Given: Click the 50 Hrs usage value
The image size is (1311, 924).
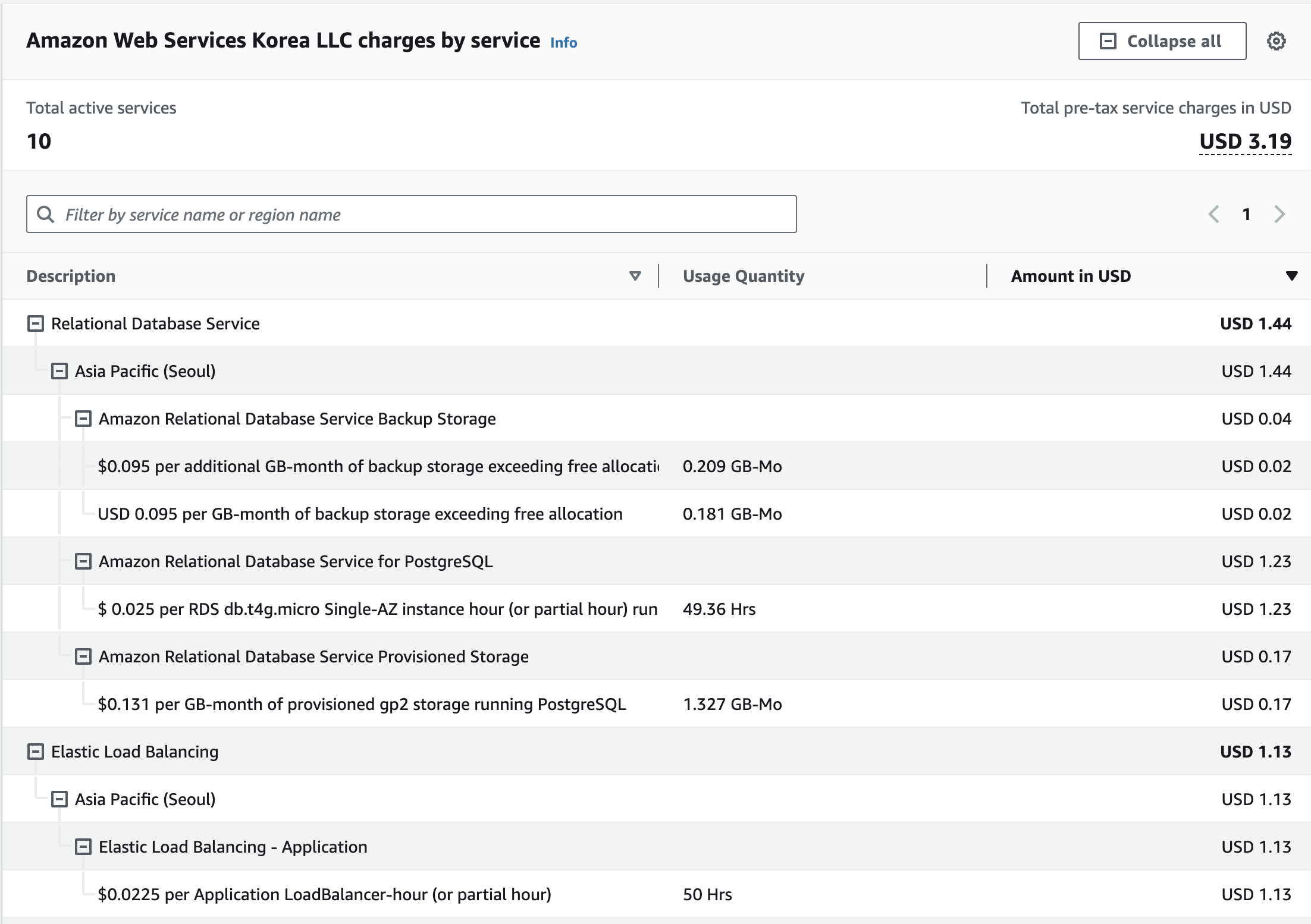Looking at the screenshot, I should click(707, 894).
